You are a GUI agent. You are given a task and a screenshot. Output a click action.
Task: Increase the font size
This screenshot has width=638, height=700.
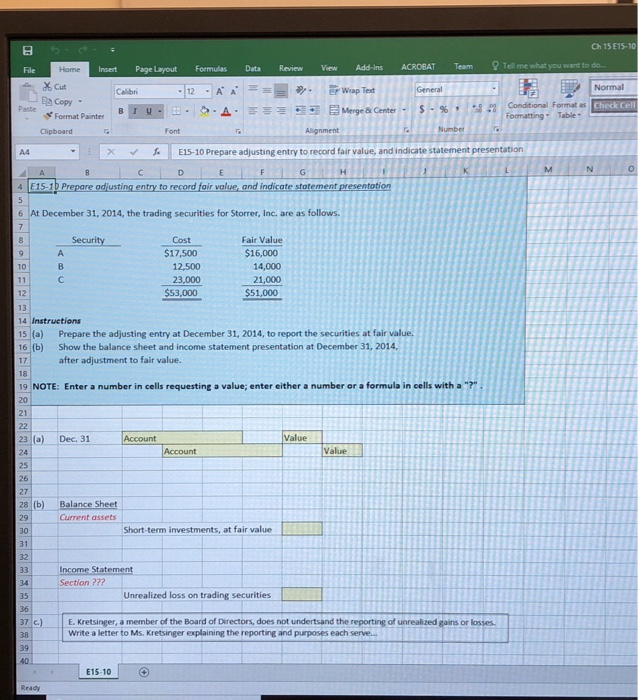point(220,92)
